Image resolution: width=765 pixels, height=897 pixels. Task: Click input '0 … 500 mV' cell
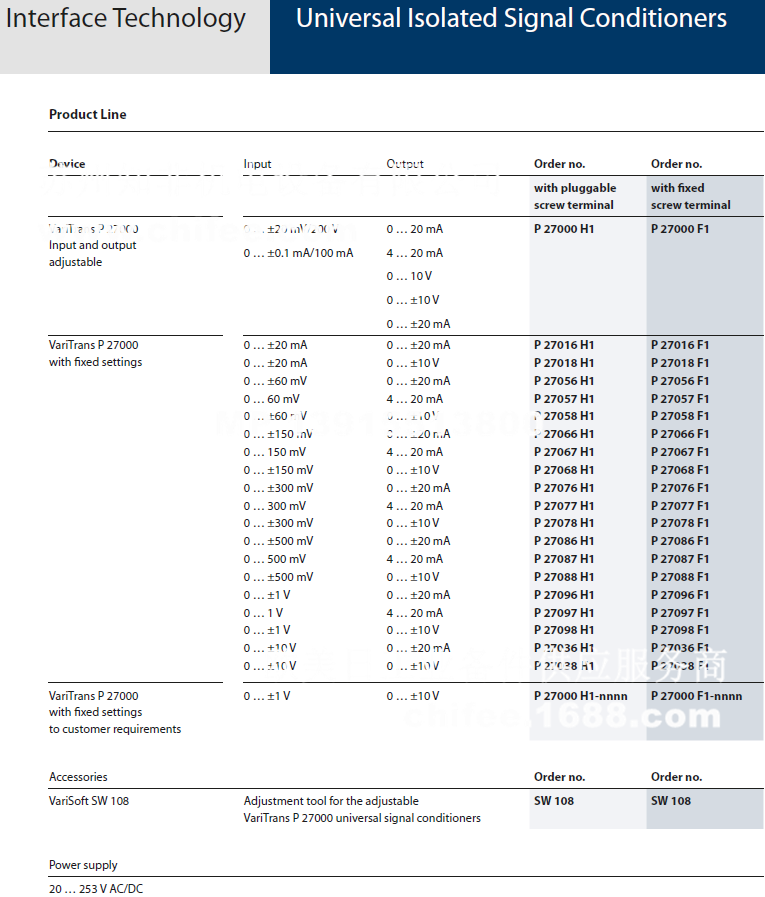275,559
